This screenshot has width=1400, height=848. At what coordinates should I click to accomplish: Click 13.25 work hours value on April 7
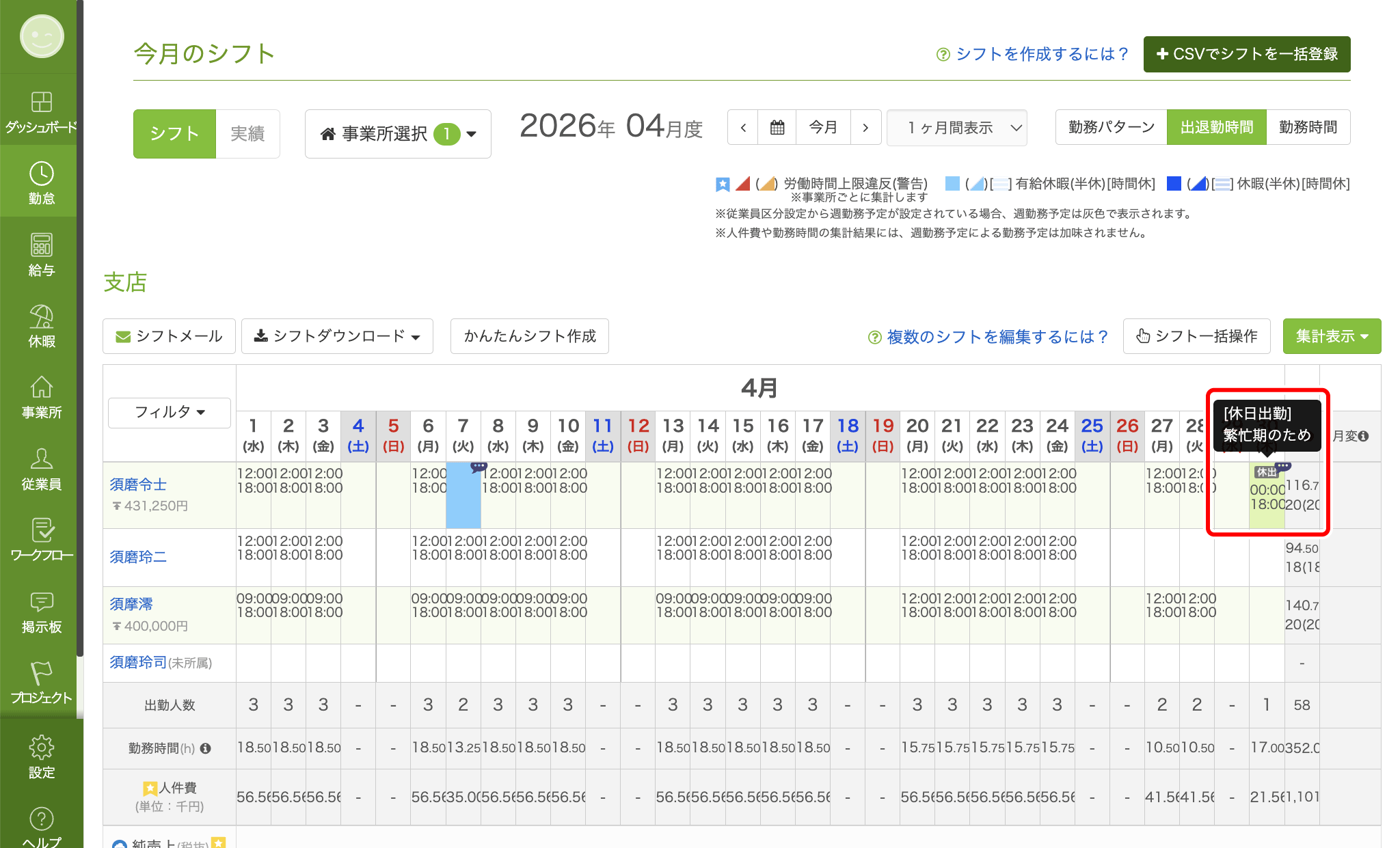click(x=463, y=748)
